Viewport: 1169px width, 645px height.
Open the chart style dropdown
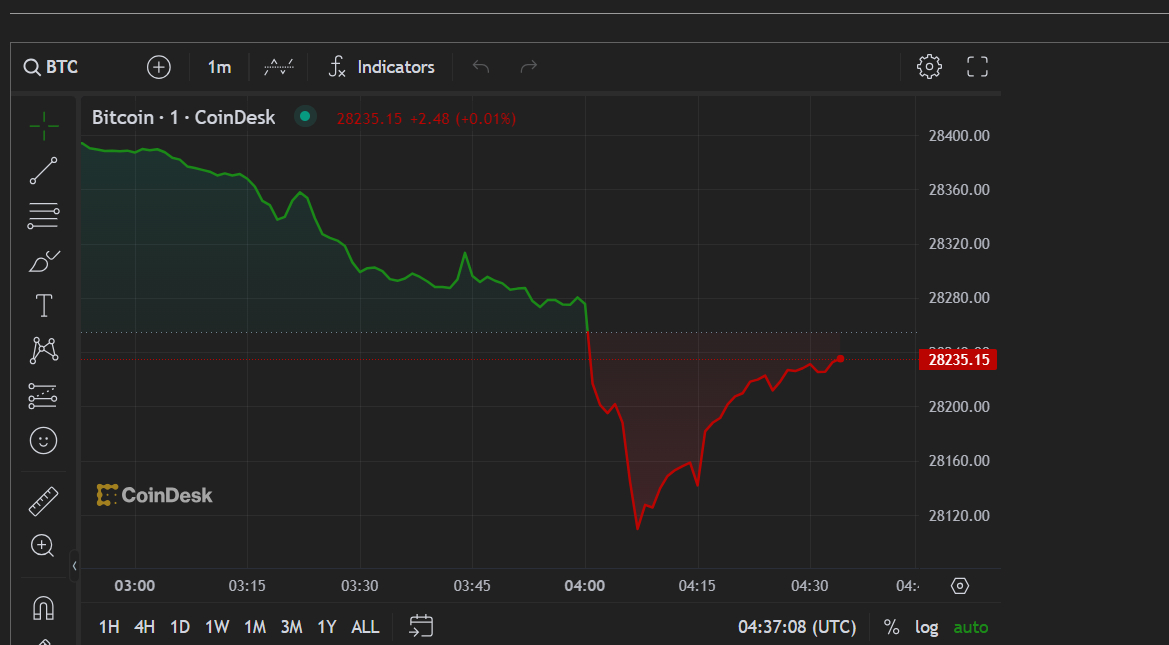tap(279, 67)
